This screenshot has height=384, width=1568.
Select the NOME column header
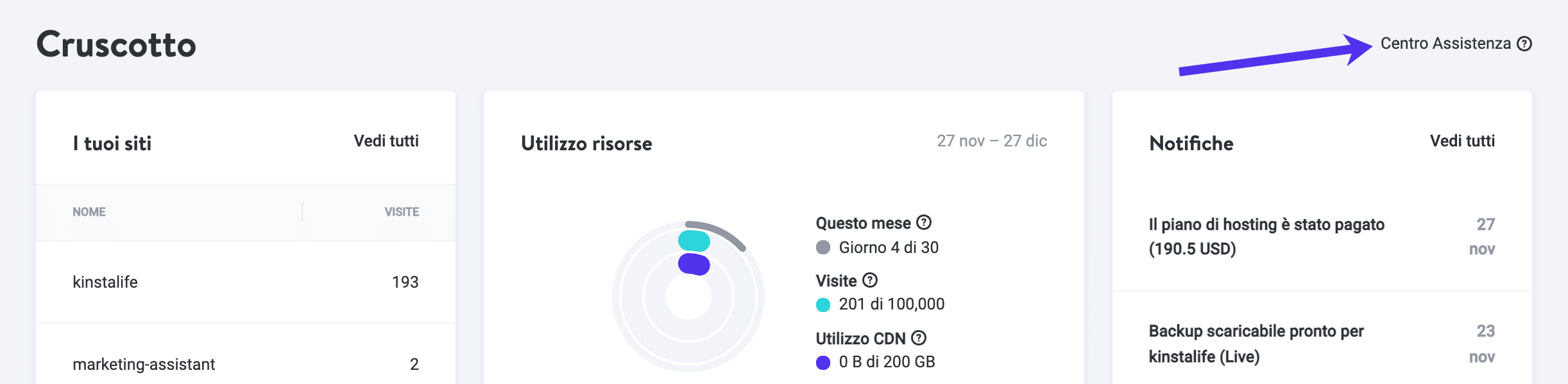coord(89,211)
